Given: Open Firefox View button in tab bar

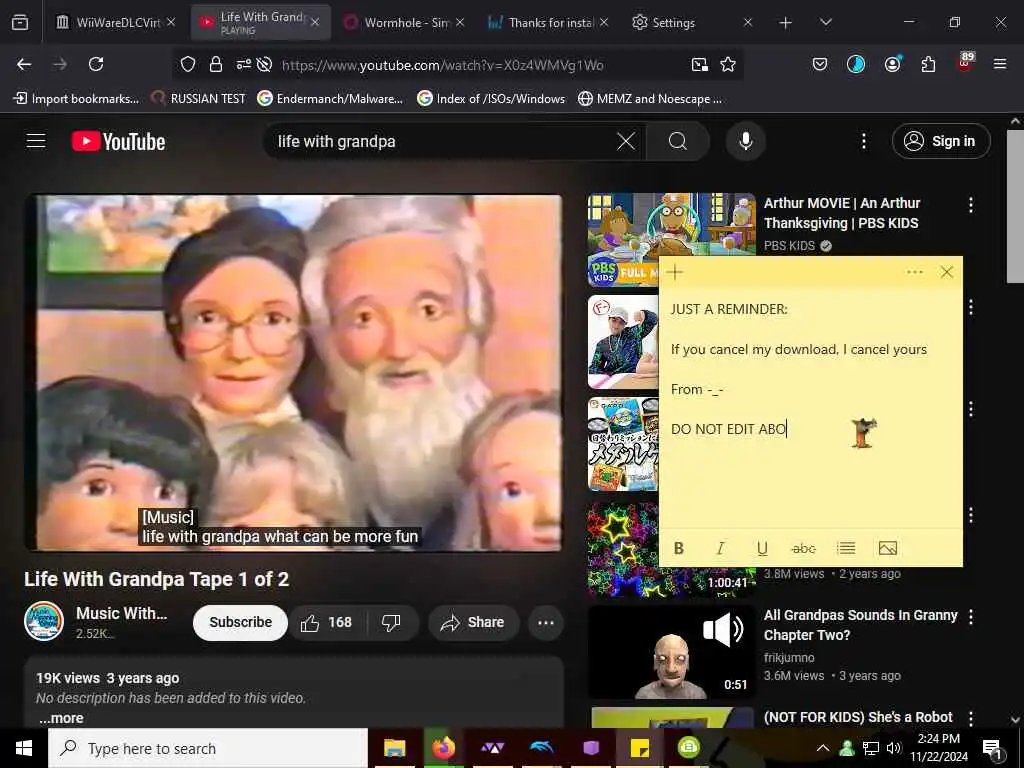Looking at the screenshot, I should pos(20,23).
